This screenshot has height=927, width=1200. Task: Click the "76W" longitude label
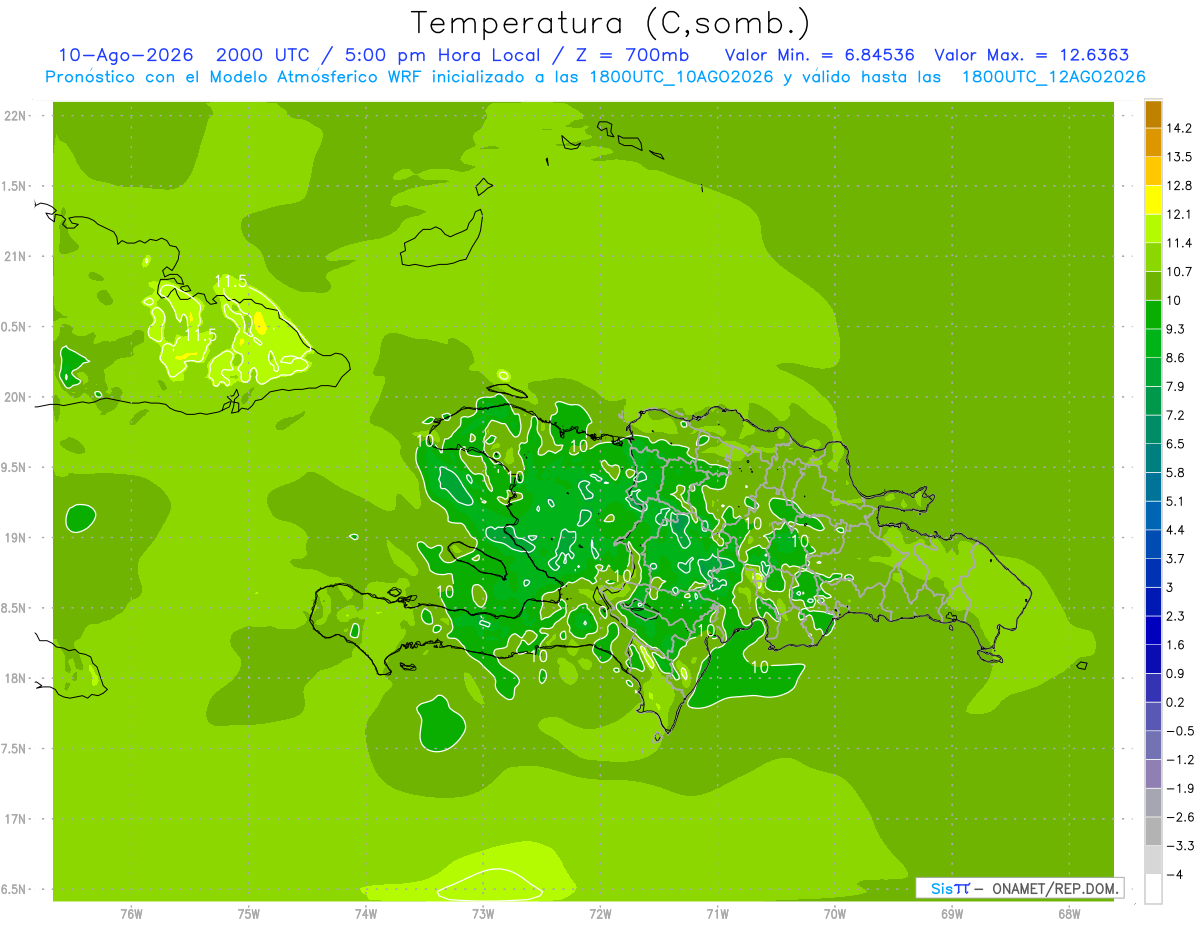click(131, 914)
